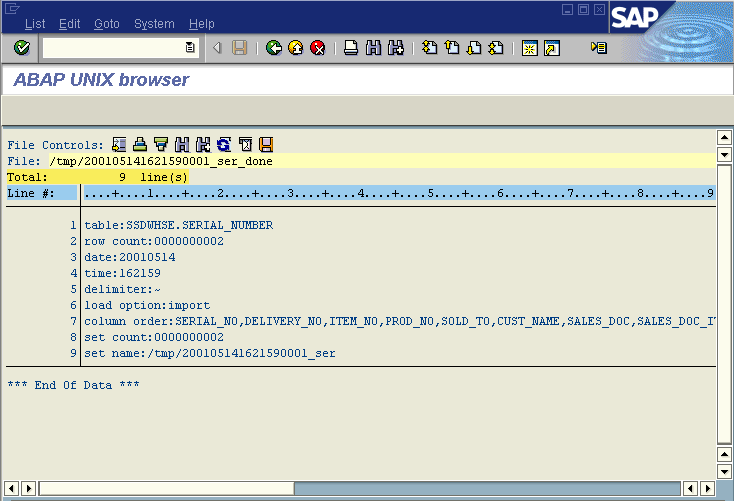Viewport: 734px width, 501px height.
Task: Click the File Controls find binoculars icon
Action: [x=182, y=145]
